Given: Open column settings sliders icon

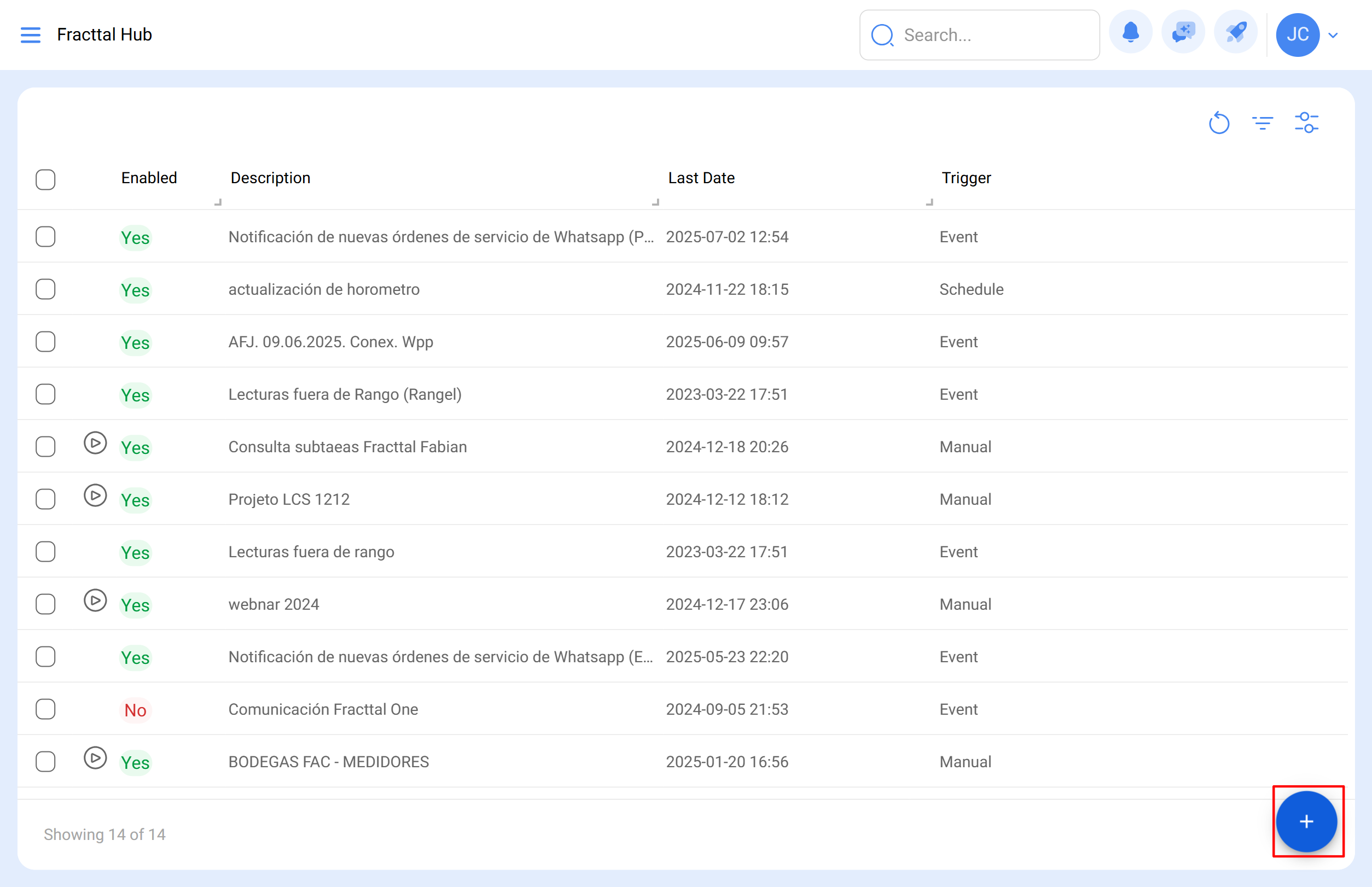Looking at the screenshot, I should (1306, 122).
